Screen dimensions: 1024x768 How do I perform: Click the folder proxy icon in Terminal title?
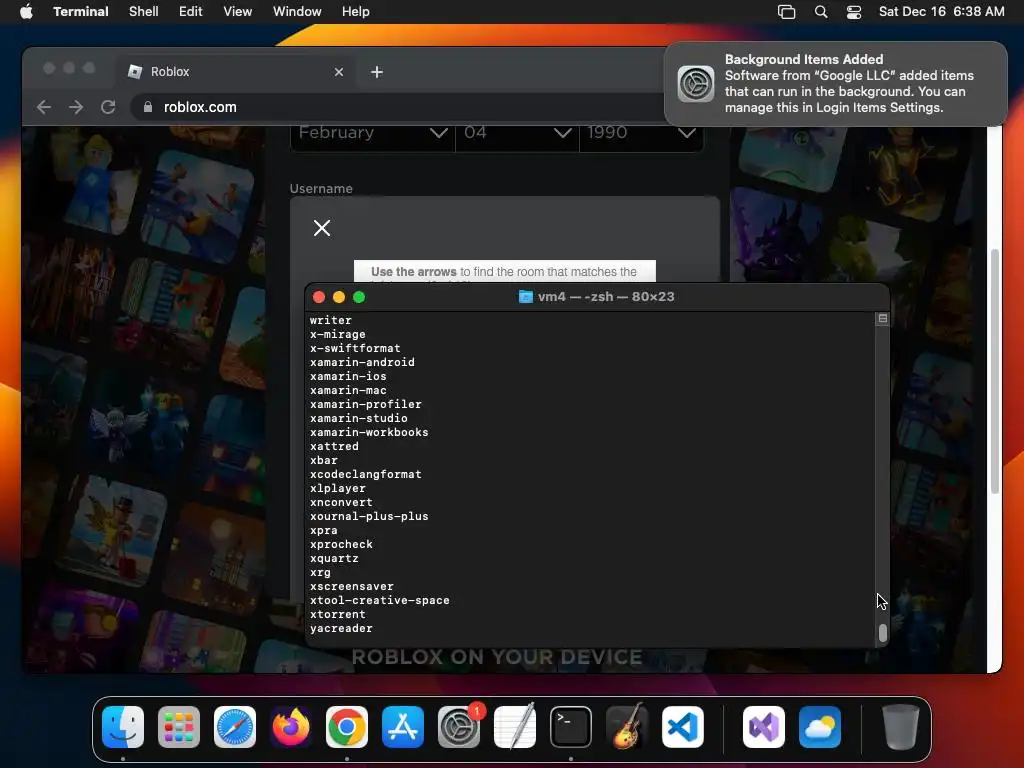[x=526, y=297]
